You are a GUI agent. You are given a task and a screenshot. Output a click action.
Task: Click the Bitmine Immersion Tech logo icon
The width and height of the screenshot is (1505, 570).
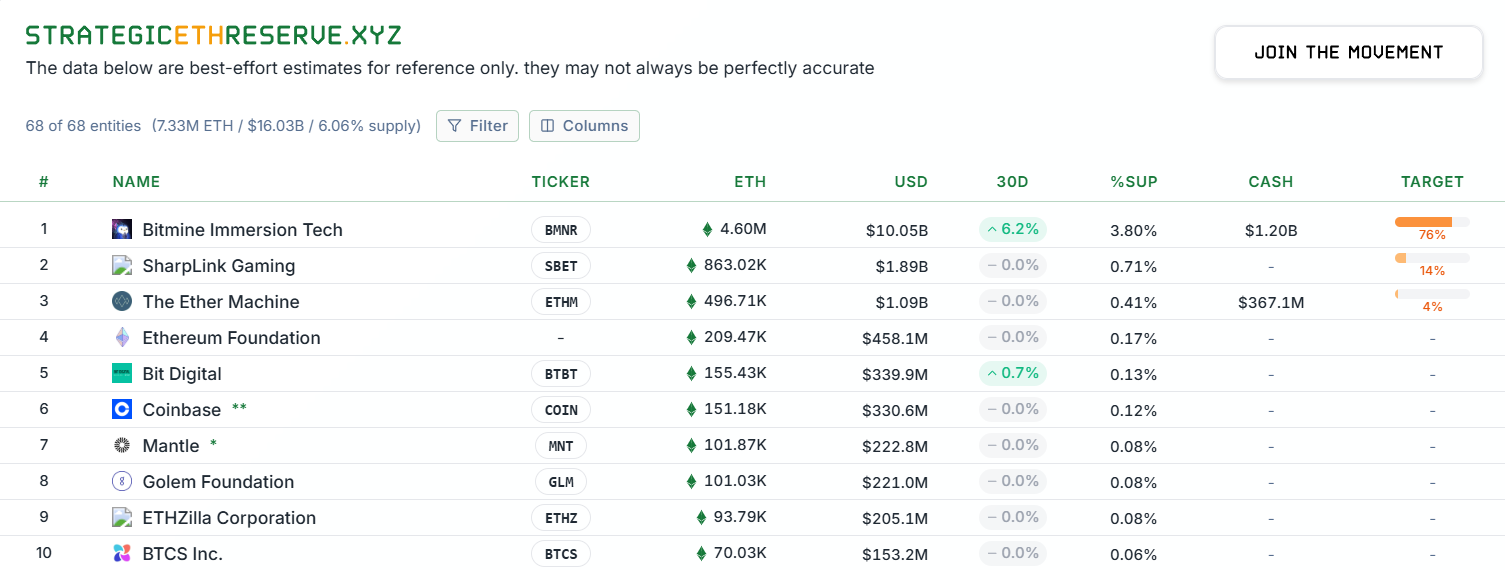tap(122, 229)
